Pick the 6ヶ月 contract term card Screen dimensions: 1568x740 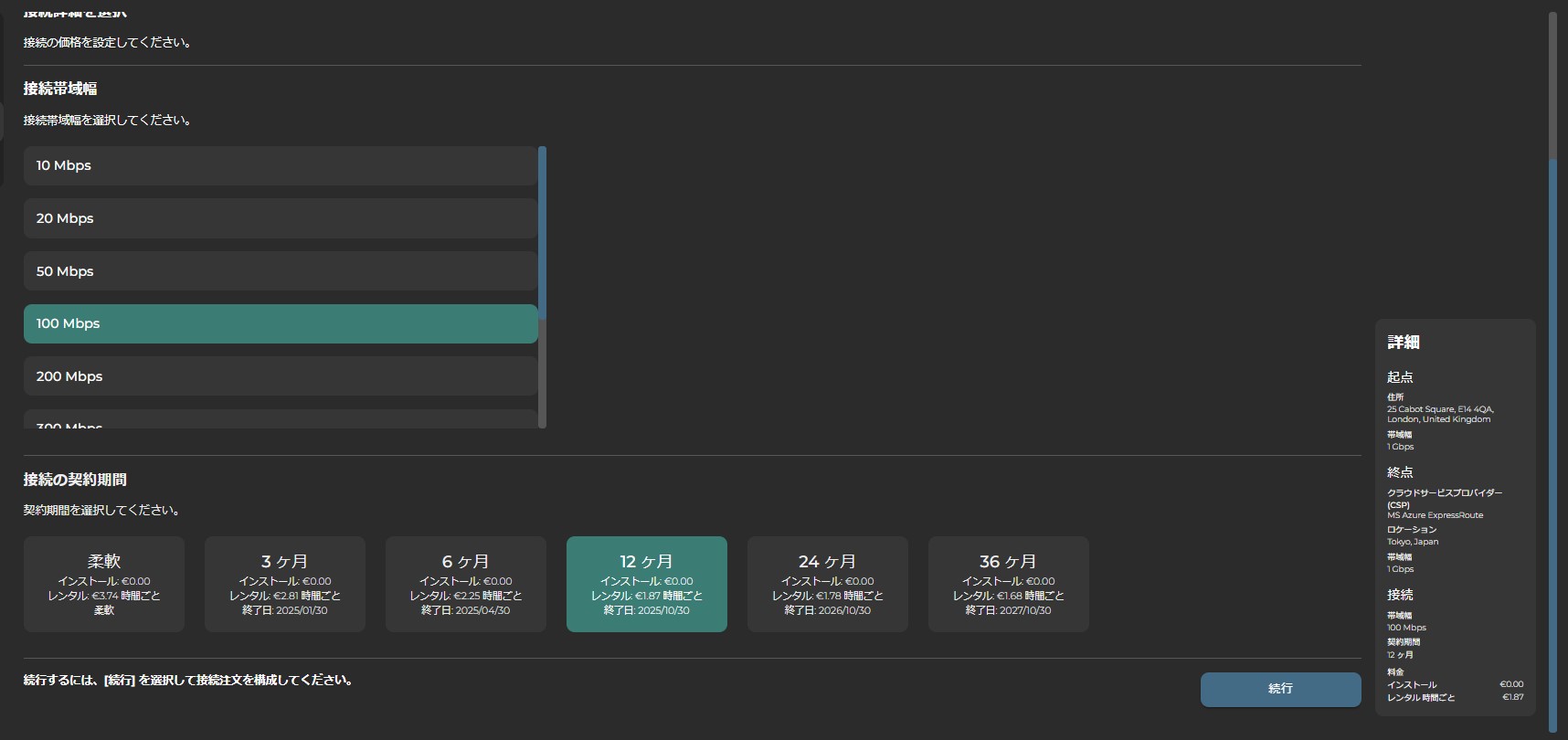(x=466, y=584)
